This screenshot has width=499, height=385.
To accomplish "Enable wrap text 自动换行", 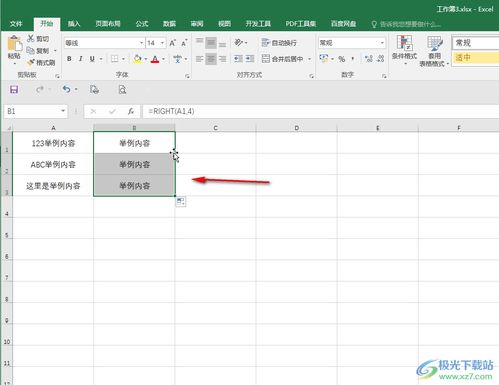I will coord(279,43).
